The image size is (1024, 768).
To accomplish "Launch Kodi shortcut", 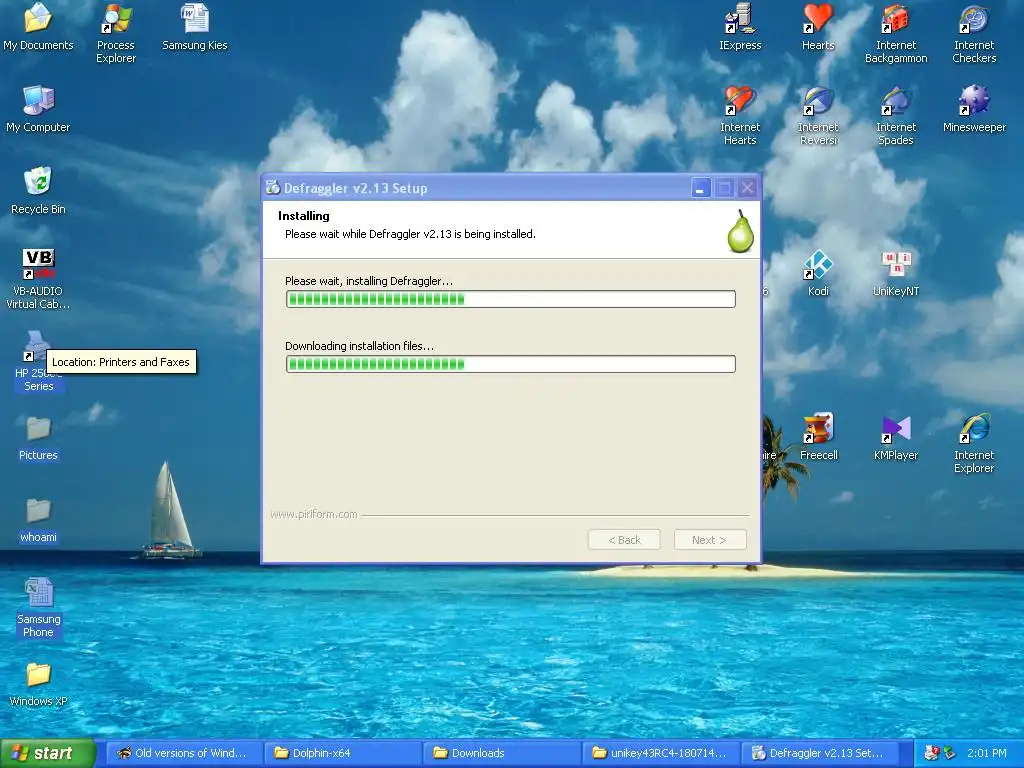I will [x=818, y=273].
